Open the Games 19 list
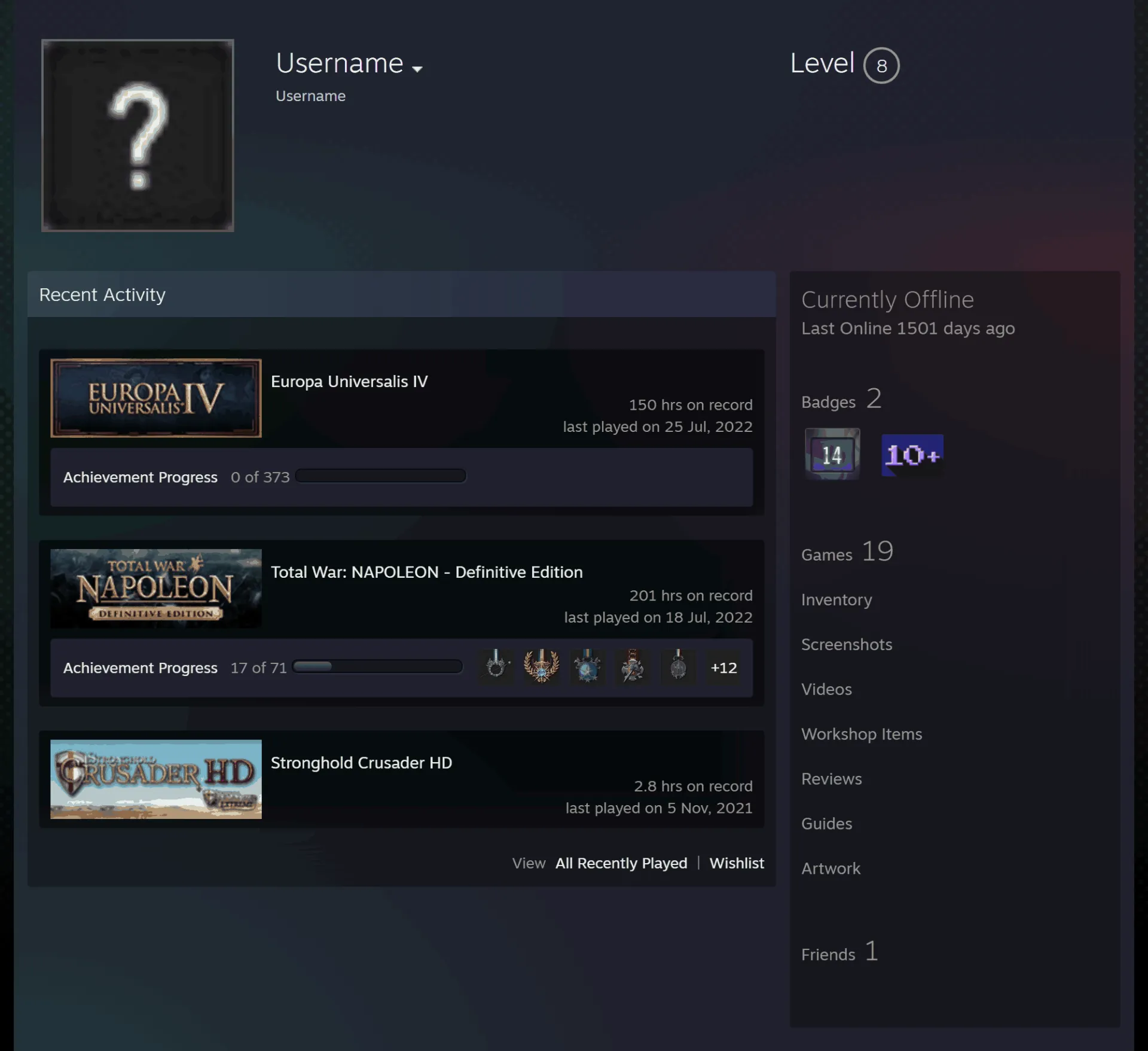Viewport: 1148px width, 1051px height. (847, 552)
